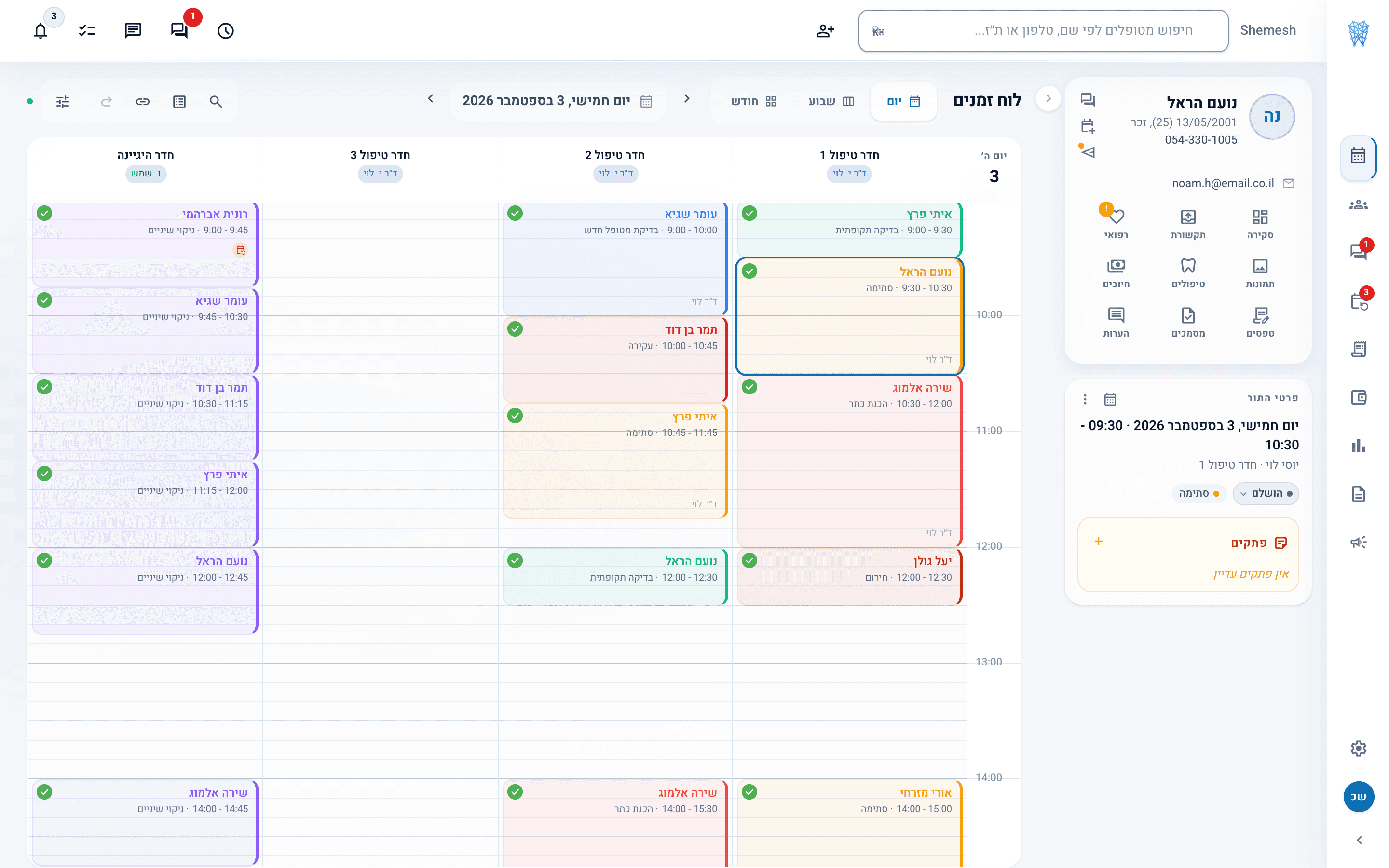The image size is (1389, 868).
Task: Toggle status check on איתי פרץ 10:45 appointment
Action: [515, 416]
